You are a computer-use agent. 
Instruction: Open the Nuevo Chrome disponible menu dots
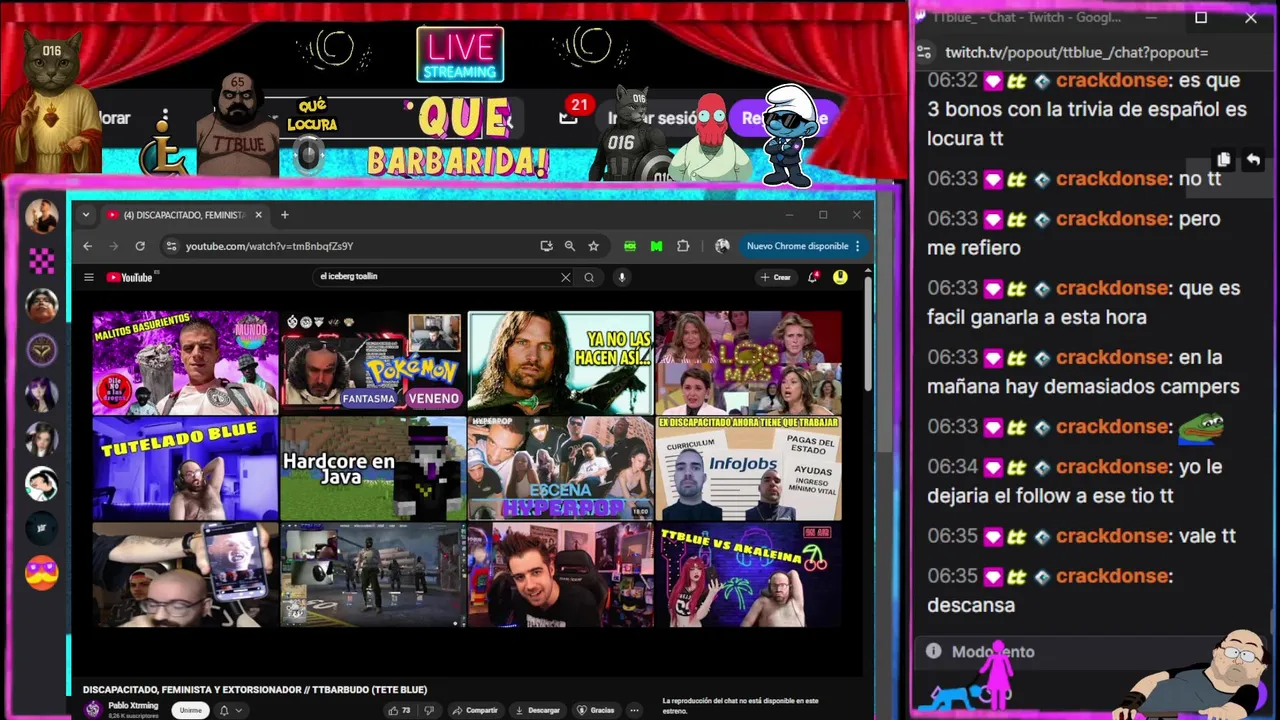pos(857,246)
